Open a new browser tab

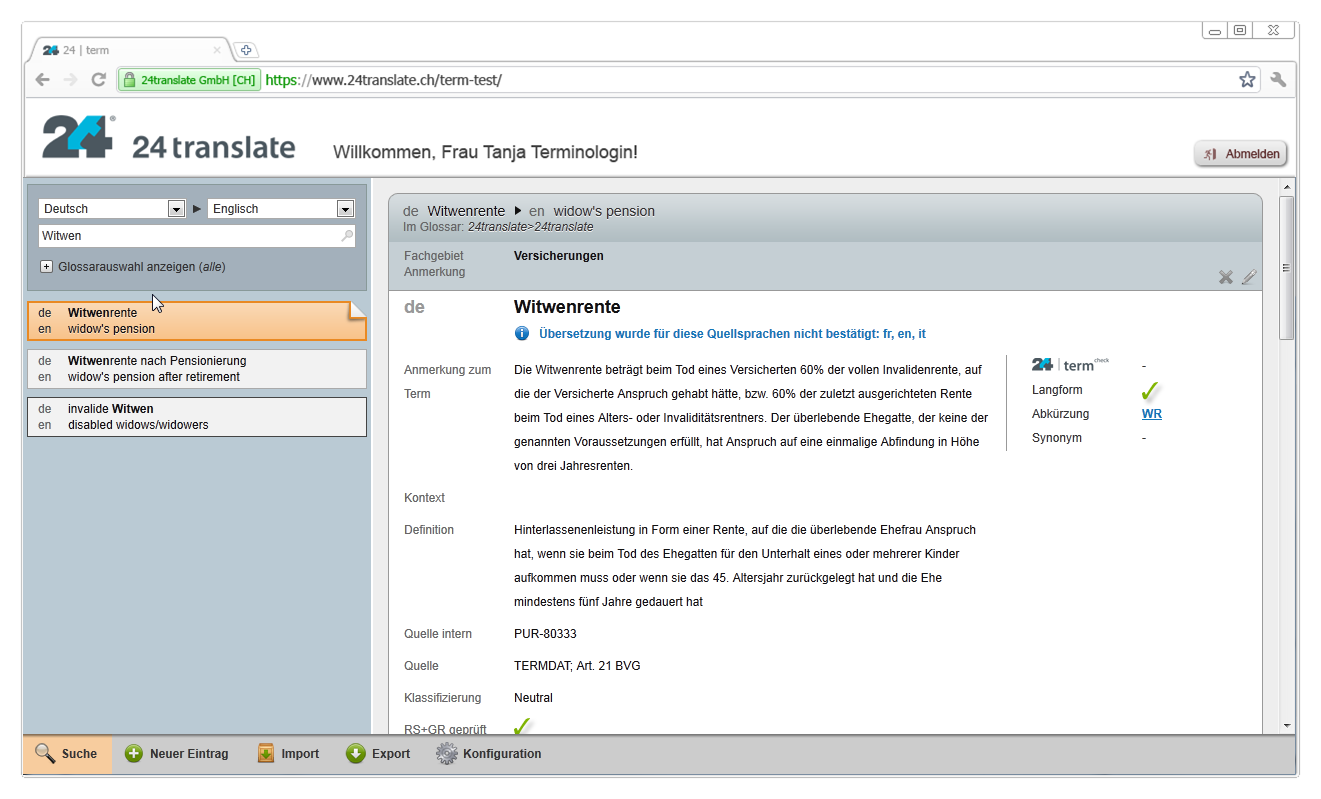click(x=246, y=50)
